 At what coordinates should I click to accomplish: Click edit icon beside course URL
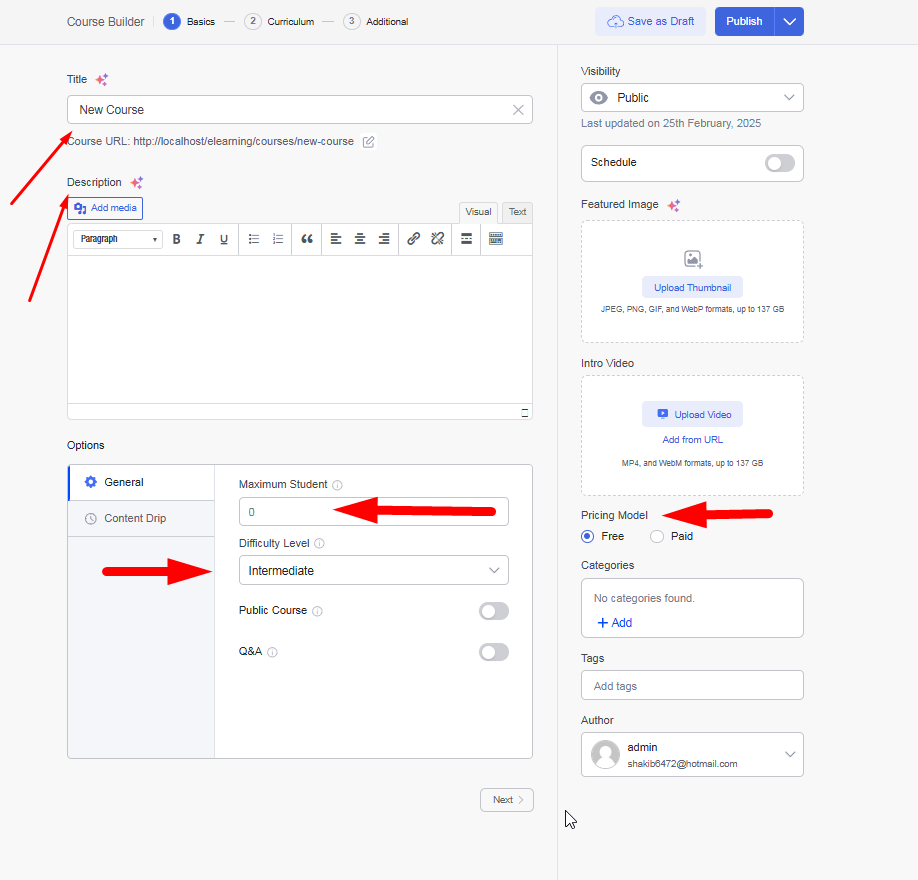pos(369,142)
